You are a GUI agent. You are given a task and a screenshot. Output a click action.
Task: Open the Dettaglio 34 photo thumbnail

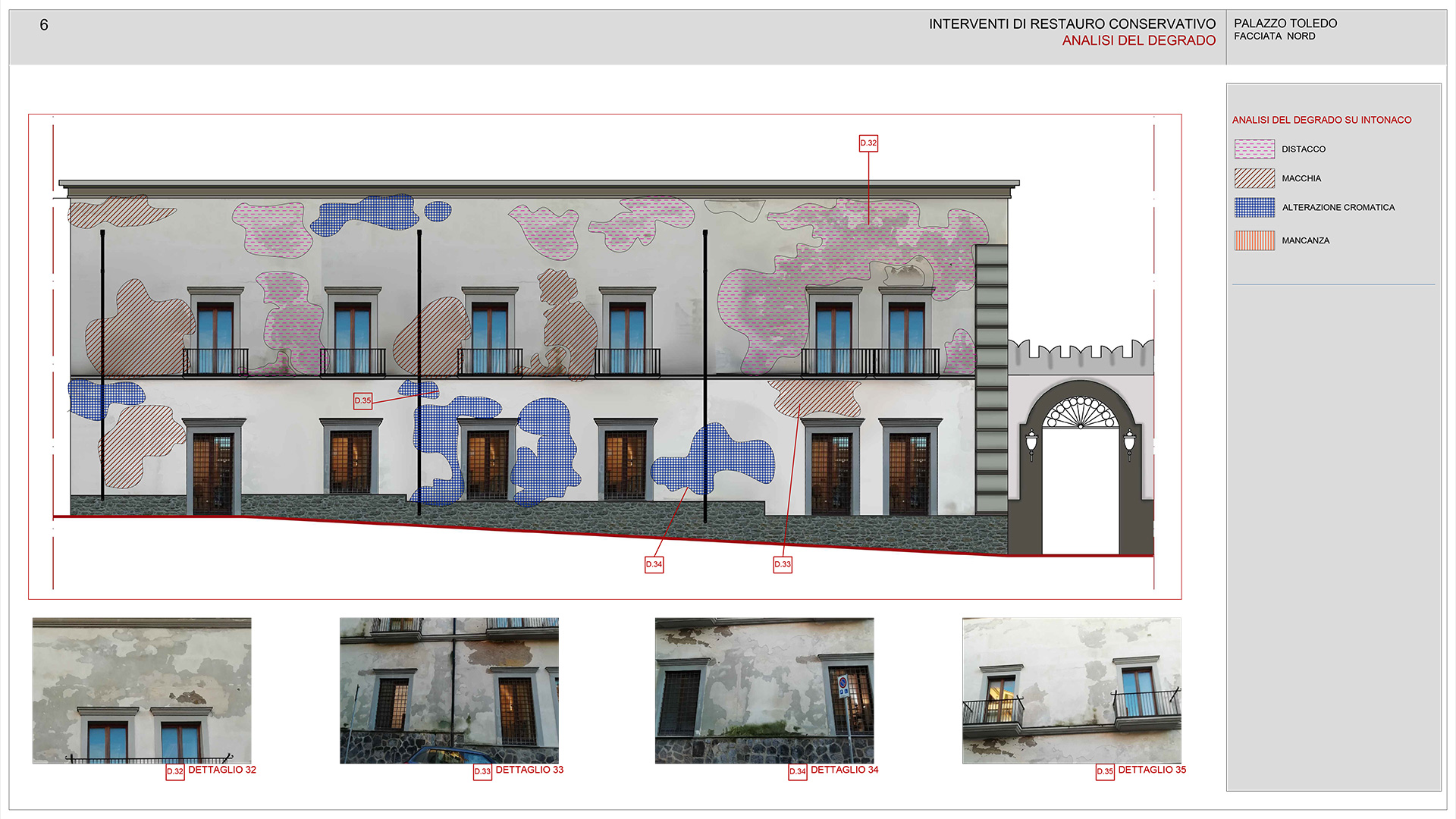click(764, 690)
